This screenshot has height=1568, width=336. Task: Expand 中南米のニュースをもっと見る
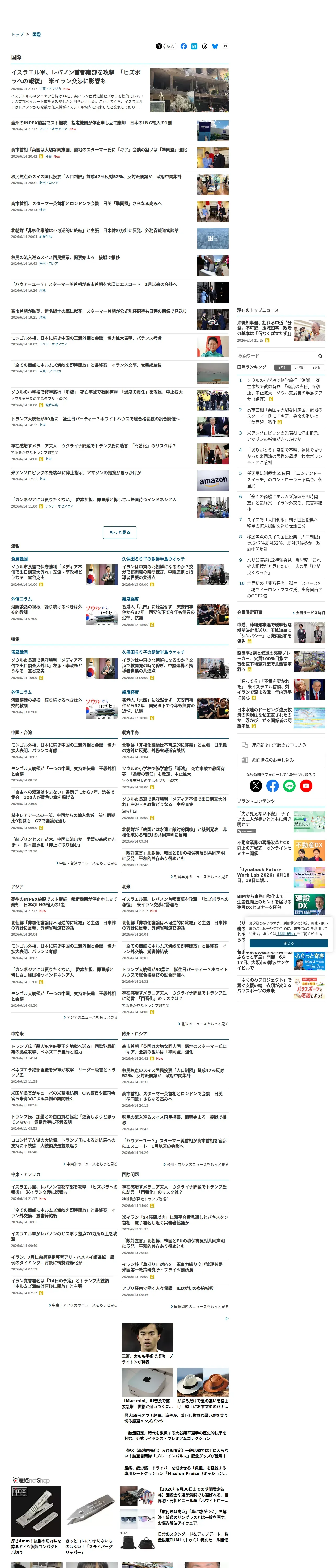tap(91, 1164)
